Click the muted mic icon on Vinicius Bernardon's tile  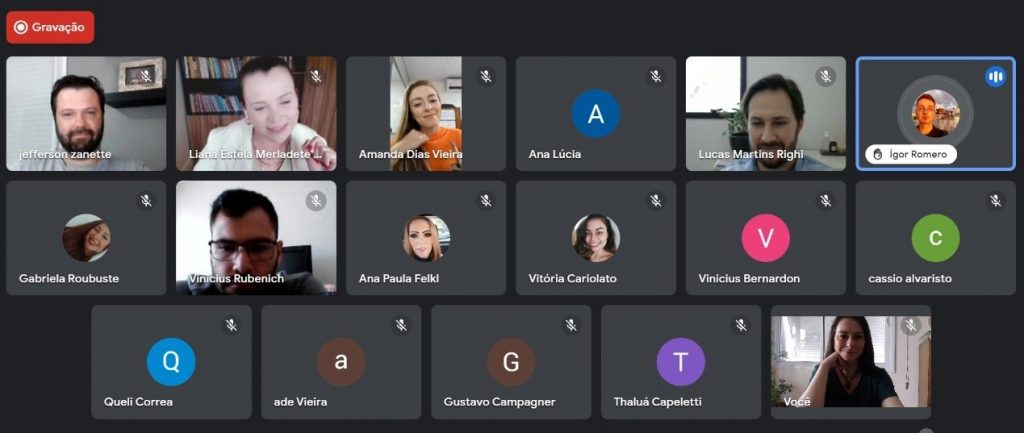[825, 200]
